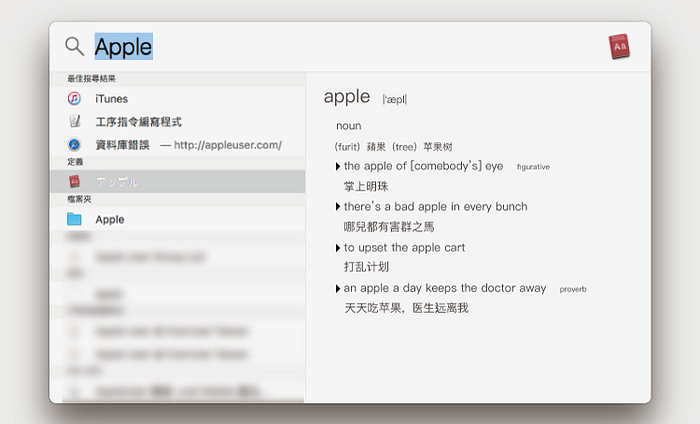The image size is (700, 424).
Task: Expand 'the apple of [somebody's] eye' entry
Action: click(338, 166)
